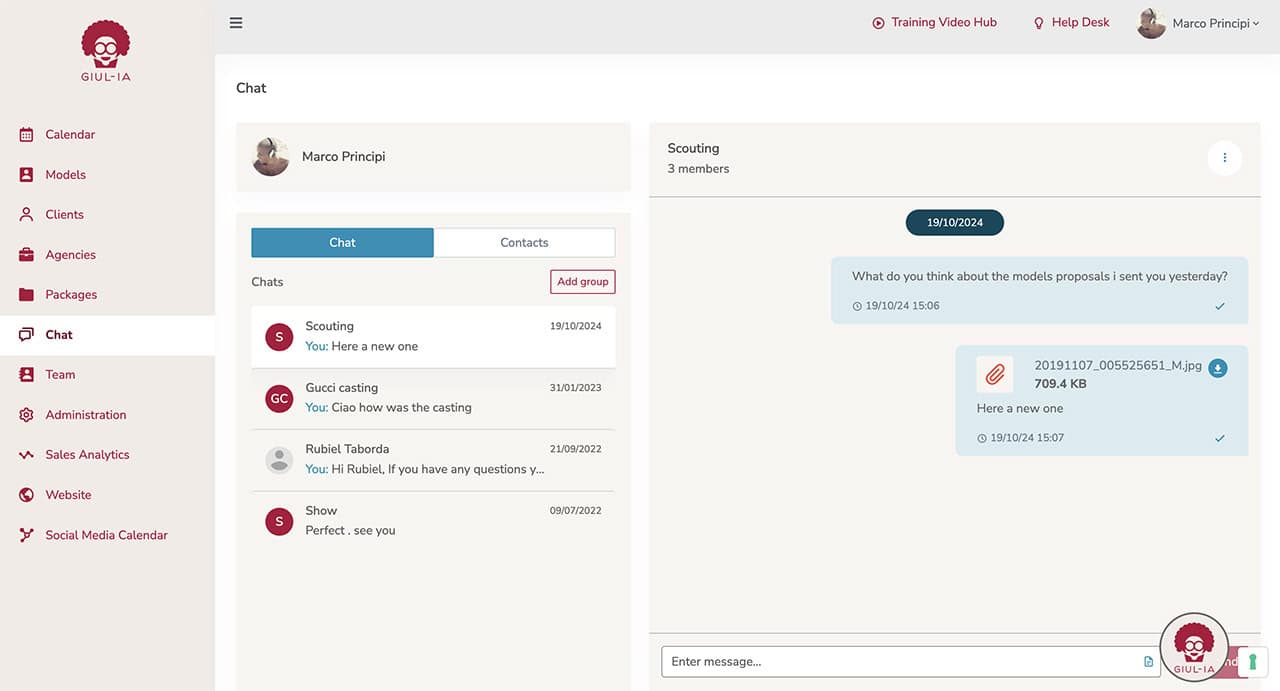This screenshot has height=691, width=1280.
Task: Click the 19/10/2024 date badge
Action: (x=954, y=223)
